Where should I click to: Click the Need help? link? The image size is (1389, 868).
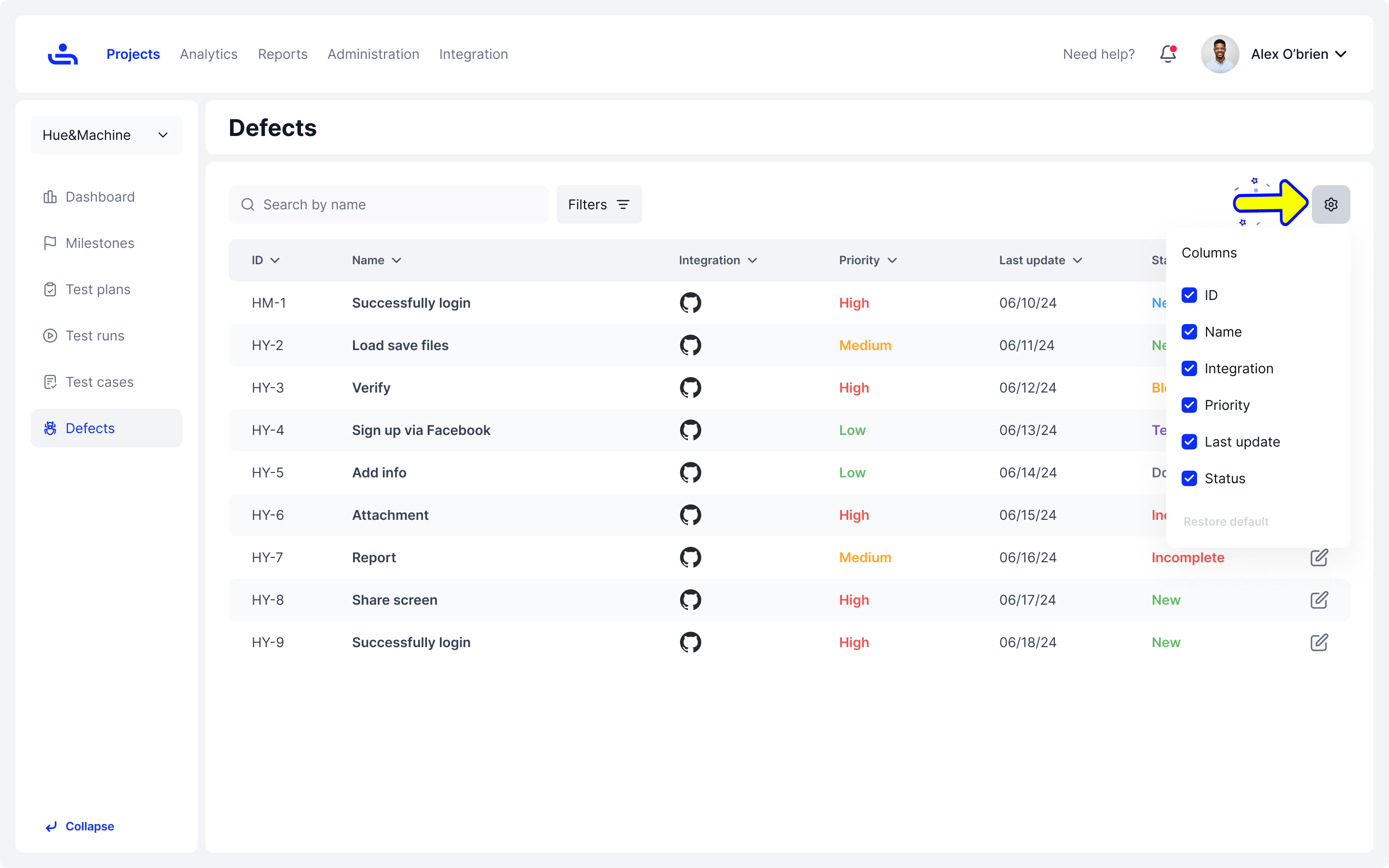pos(1098,54)
